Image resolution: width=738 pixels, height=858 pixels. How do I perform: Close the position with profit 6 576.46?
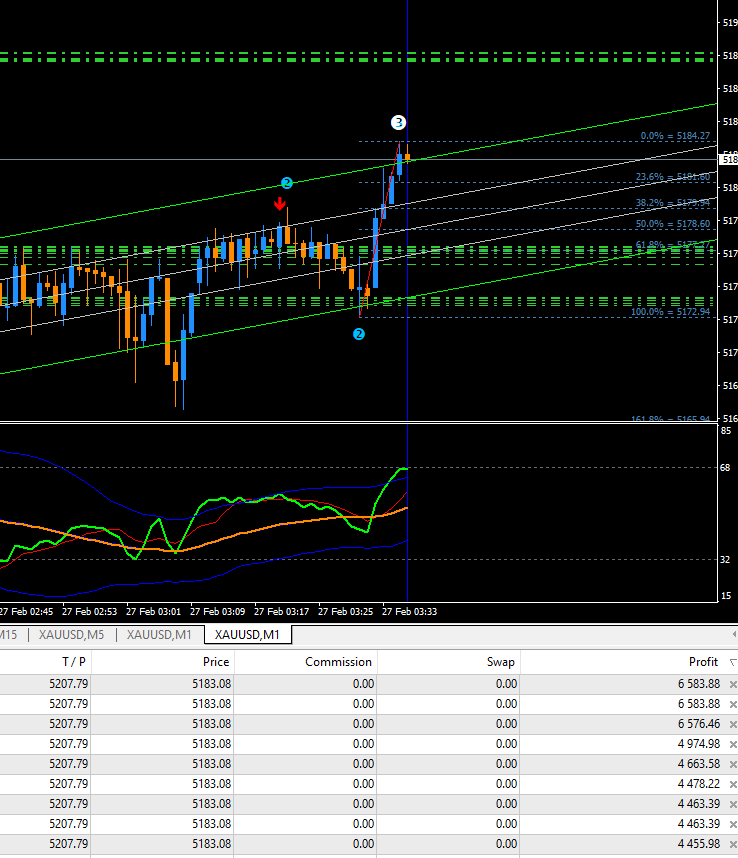(x=732, y=724)
